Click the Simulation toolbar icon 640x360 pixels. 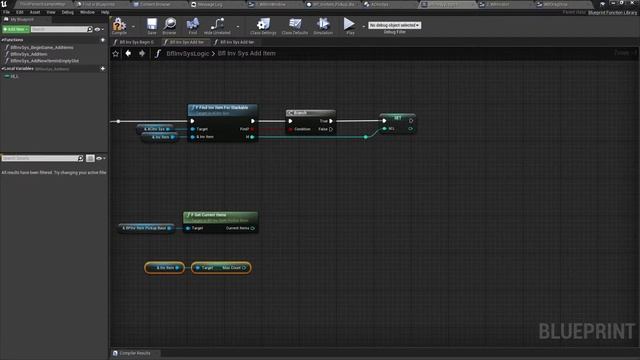tap(323, 25)
